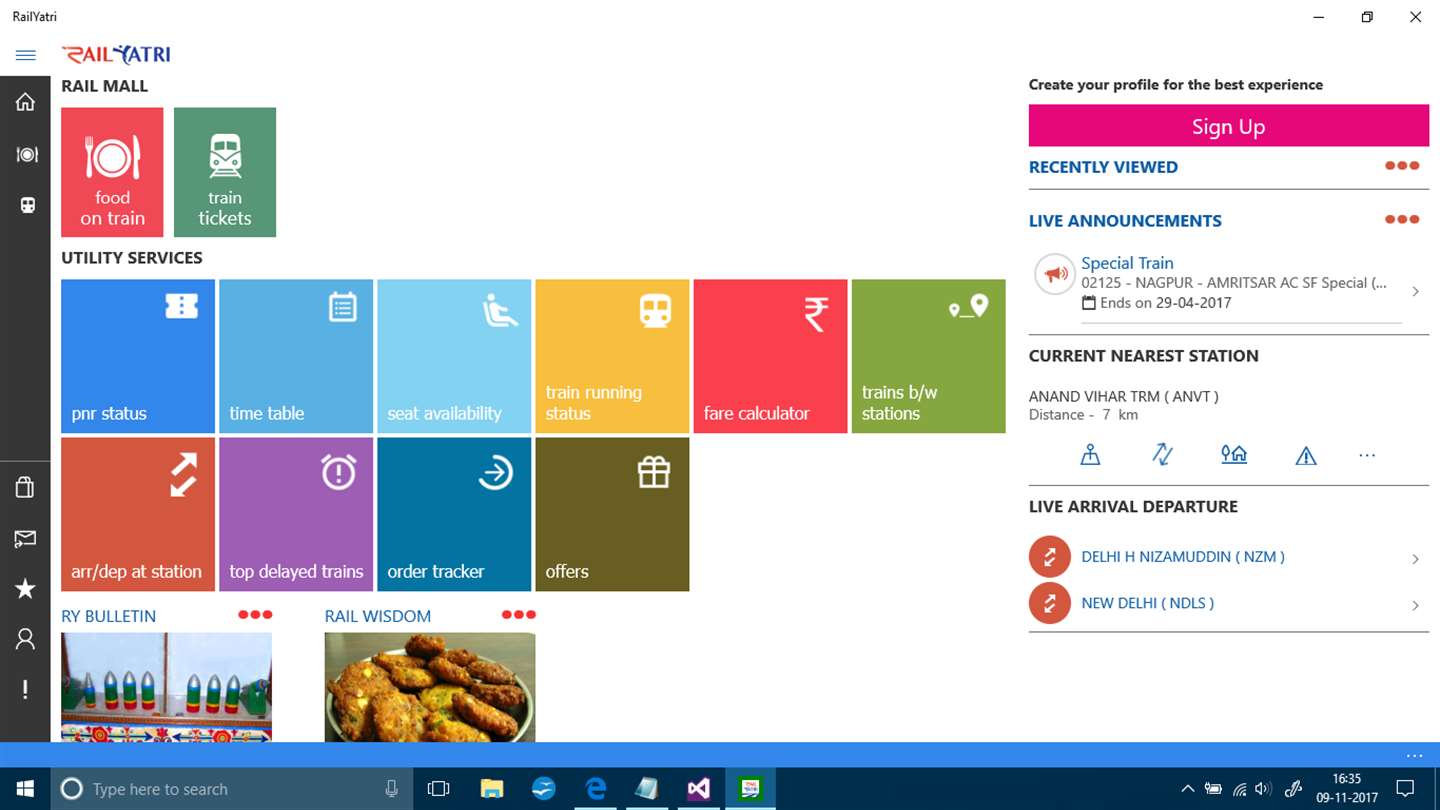Click the announcement megaphone icon
The height and width of the screenshot is (810, 1440).
click(x=1054, y=273)
